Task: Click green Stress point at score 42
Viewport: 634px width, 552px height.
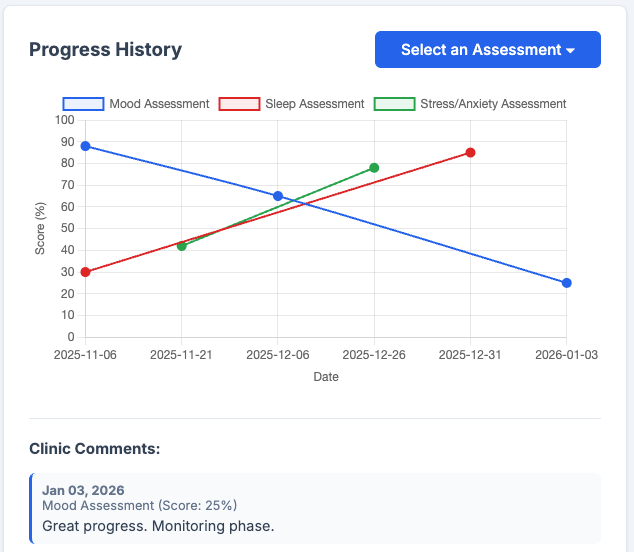Action: 182,246
